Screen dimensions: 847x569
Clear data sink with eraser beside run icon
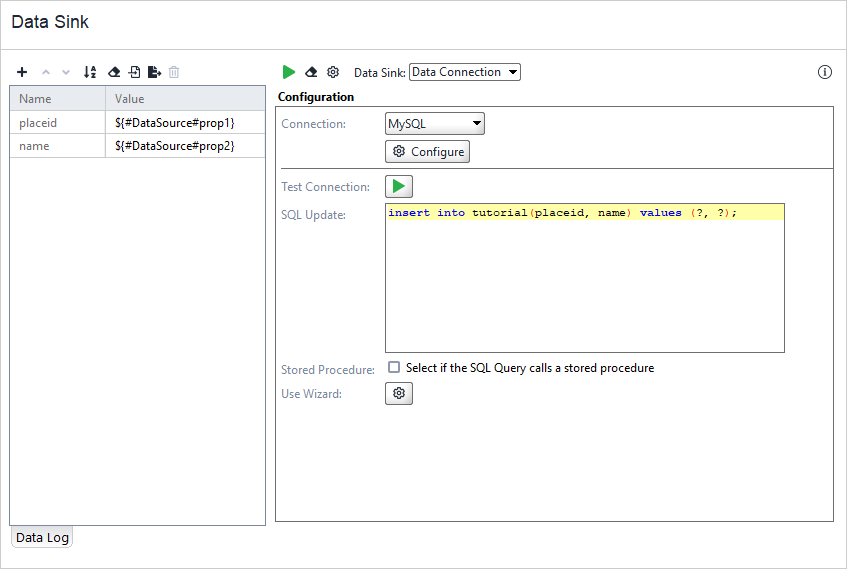pos(311,72)
